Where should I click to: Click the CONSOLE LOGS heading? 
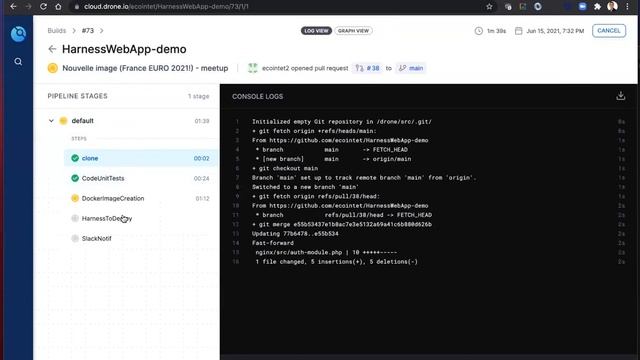pos(258,97)
